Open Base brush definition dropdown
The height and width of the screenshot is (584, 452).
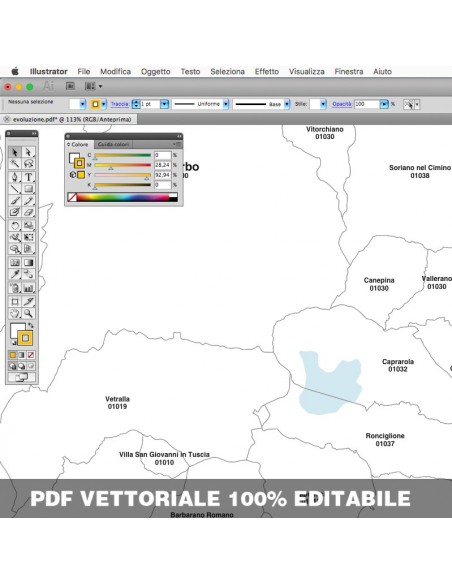tap(287, 104)
